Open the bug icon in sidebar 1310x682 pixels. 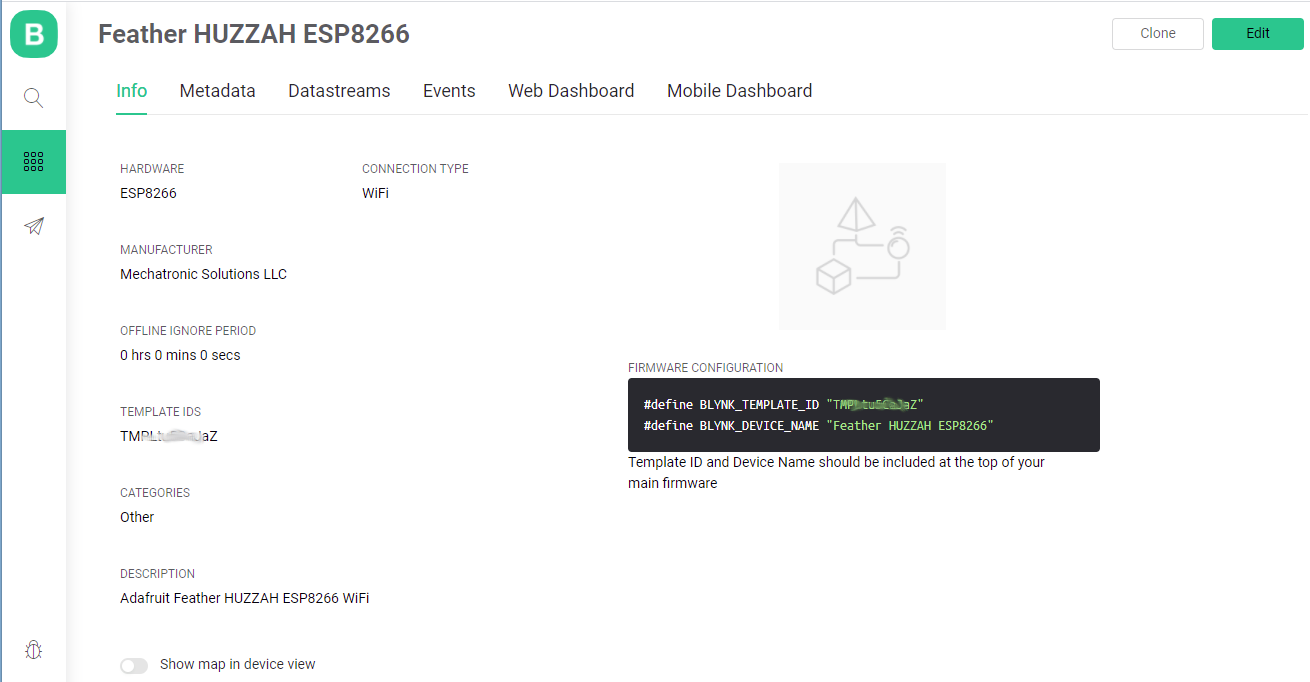click(x=34, y=650)
